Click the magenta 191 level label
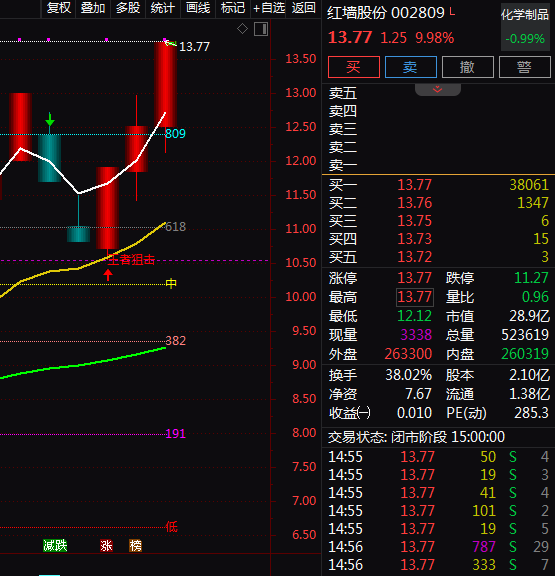555x576 pixels. tap(176, 434)
